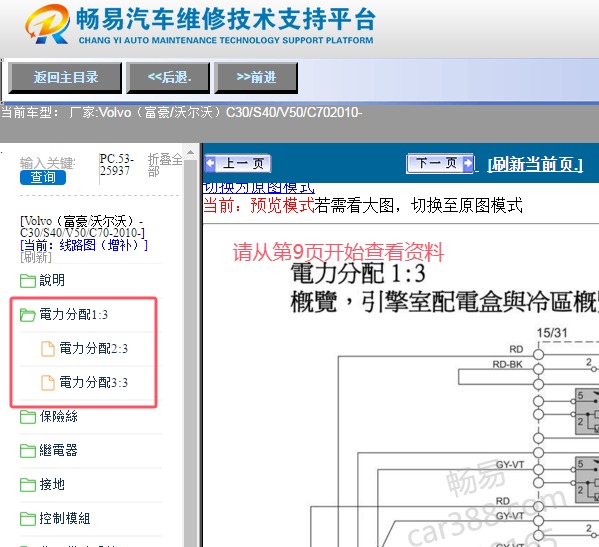Click the right arrow icon on 下一页
Screen dimensions: 599x547
(x=468, y=163)
